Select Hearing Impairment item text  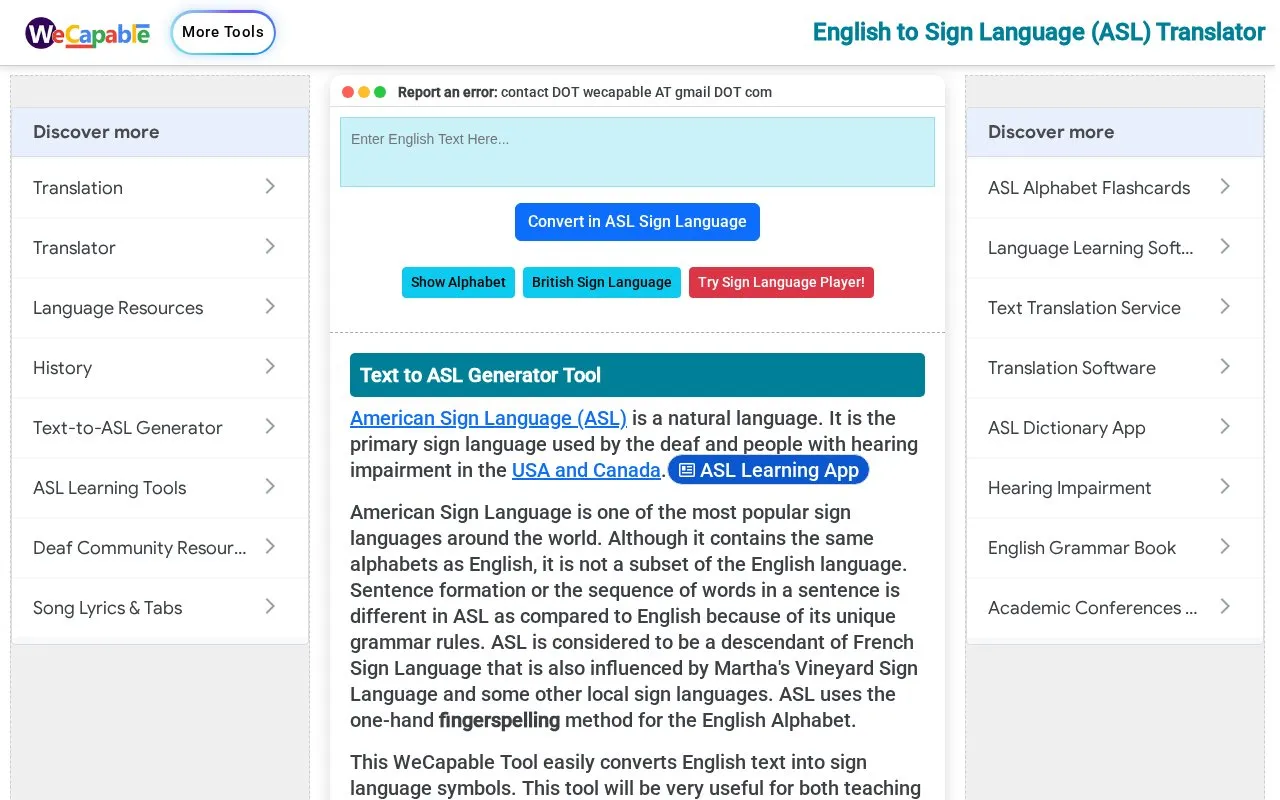(x=1069, y=488)
